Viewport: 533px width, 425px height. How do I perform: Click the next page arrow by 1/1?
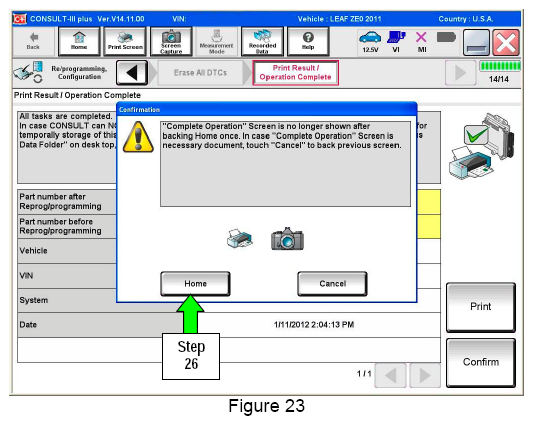point(425,376)
